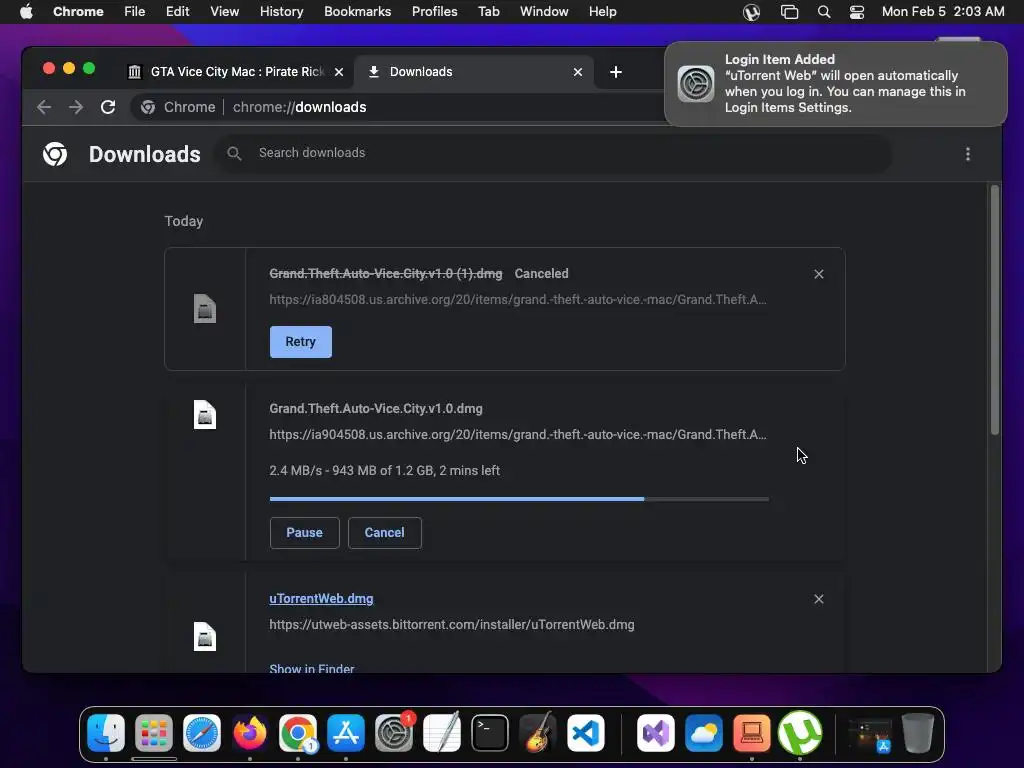The height and width of the screenshot is (768, 1024).
Task: Open Spotlight search in menu bar
Action: tap(824, 12)
